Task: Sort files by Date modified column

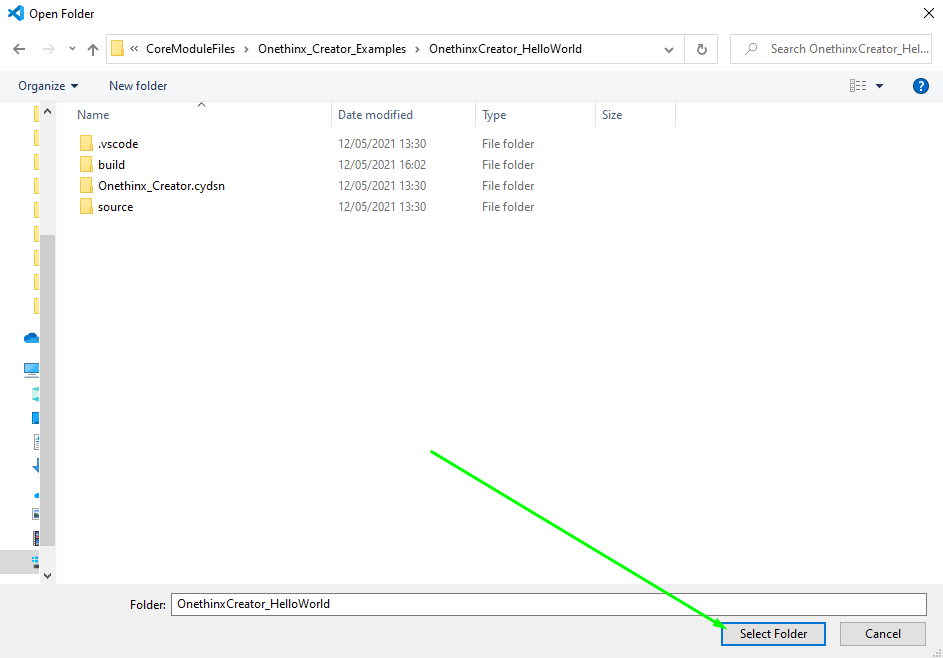Action: tap(375, 115)
